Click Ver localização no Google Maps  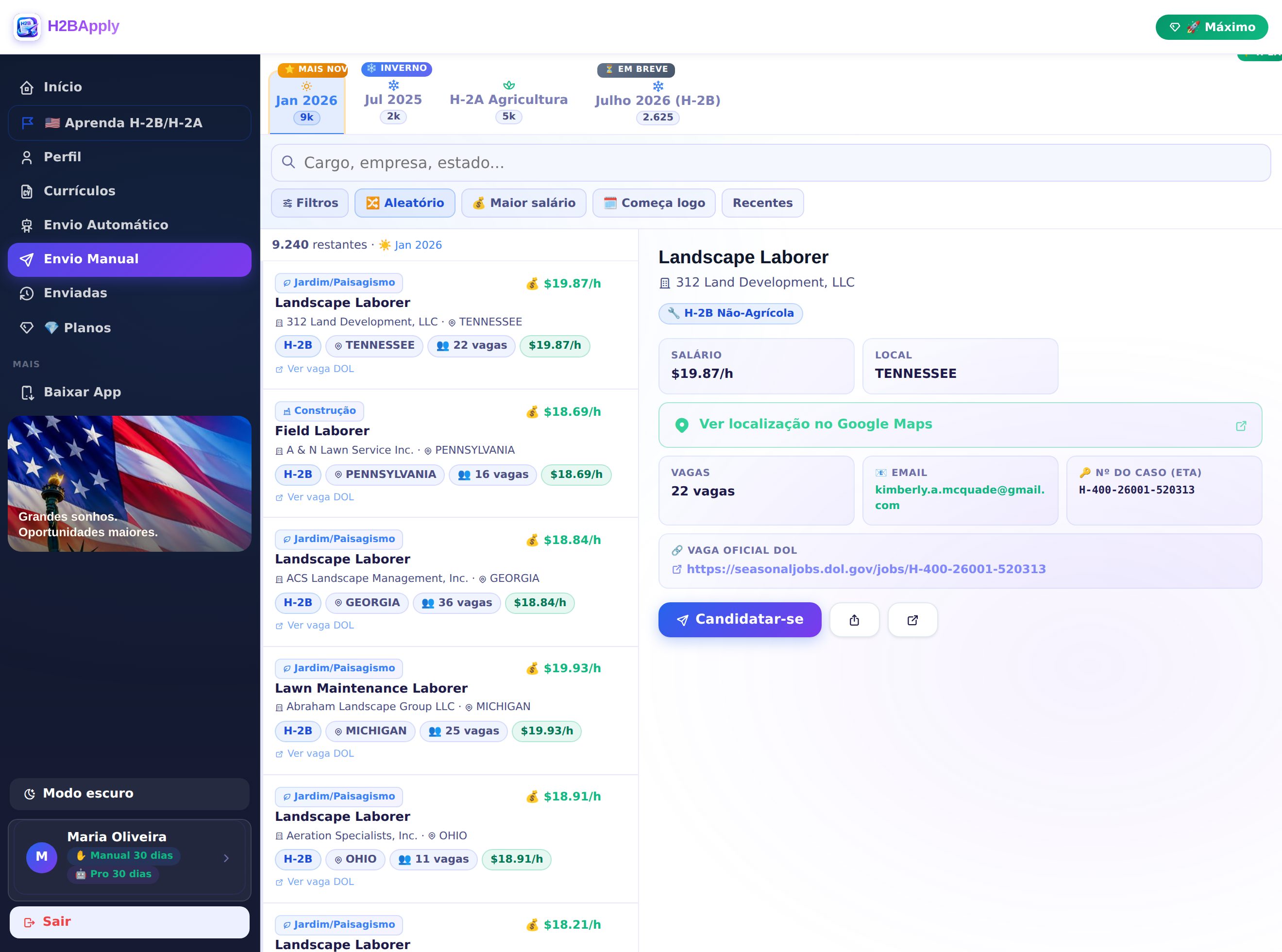tap(960, 425)
